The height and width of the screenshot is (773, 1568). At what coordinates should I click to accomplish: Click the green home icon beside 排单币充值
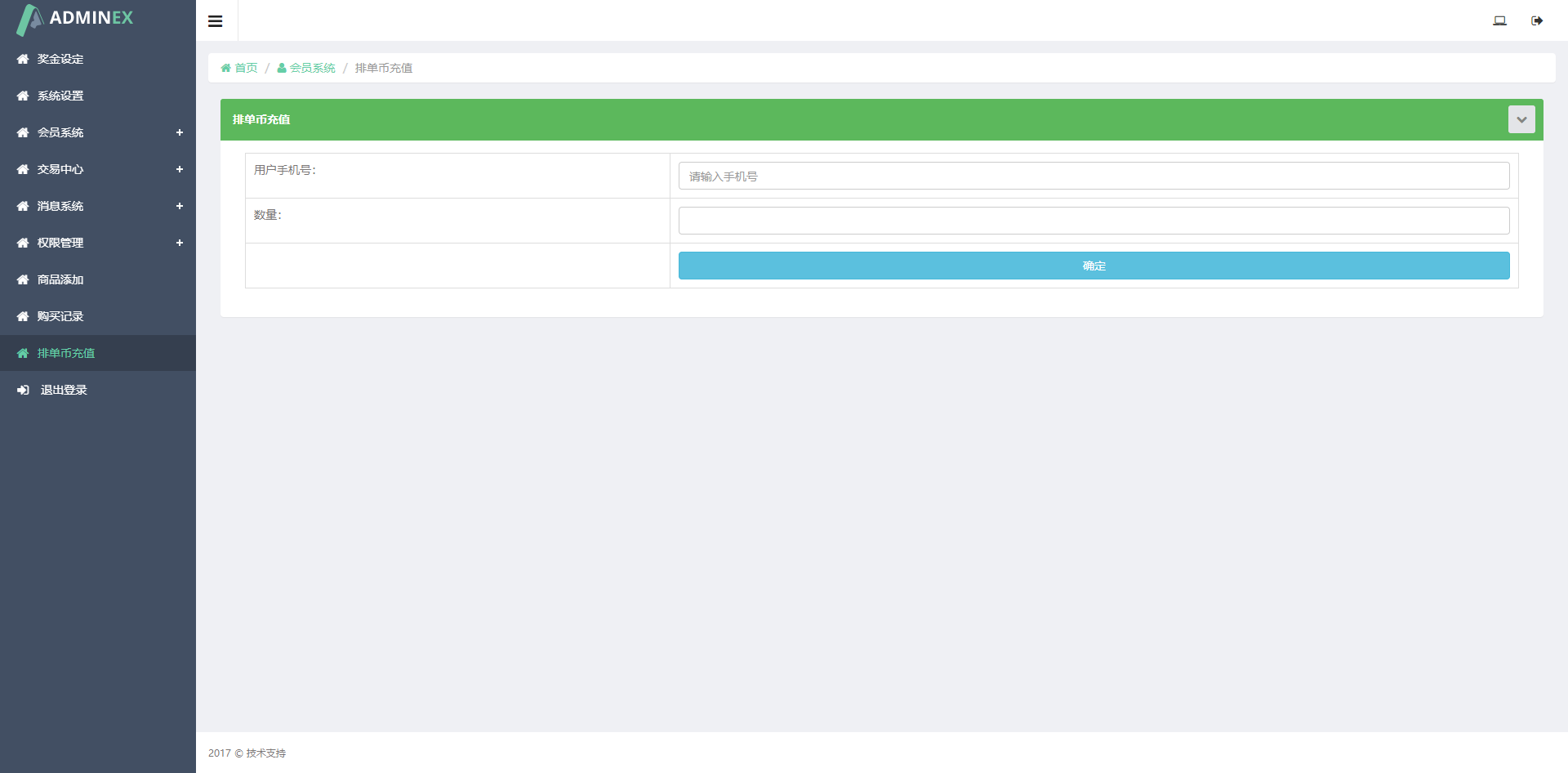[x=23, y=353]
